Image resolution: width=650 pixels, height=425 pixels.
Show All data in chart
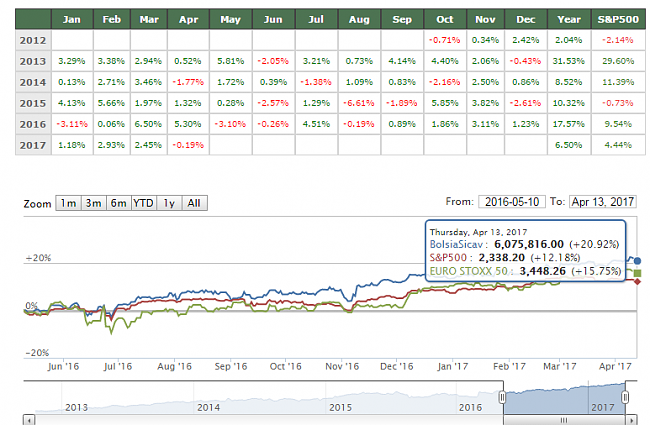(194, 203)
